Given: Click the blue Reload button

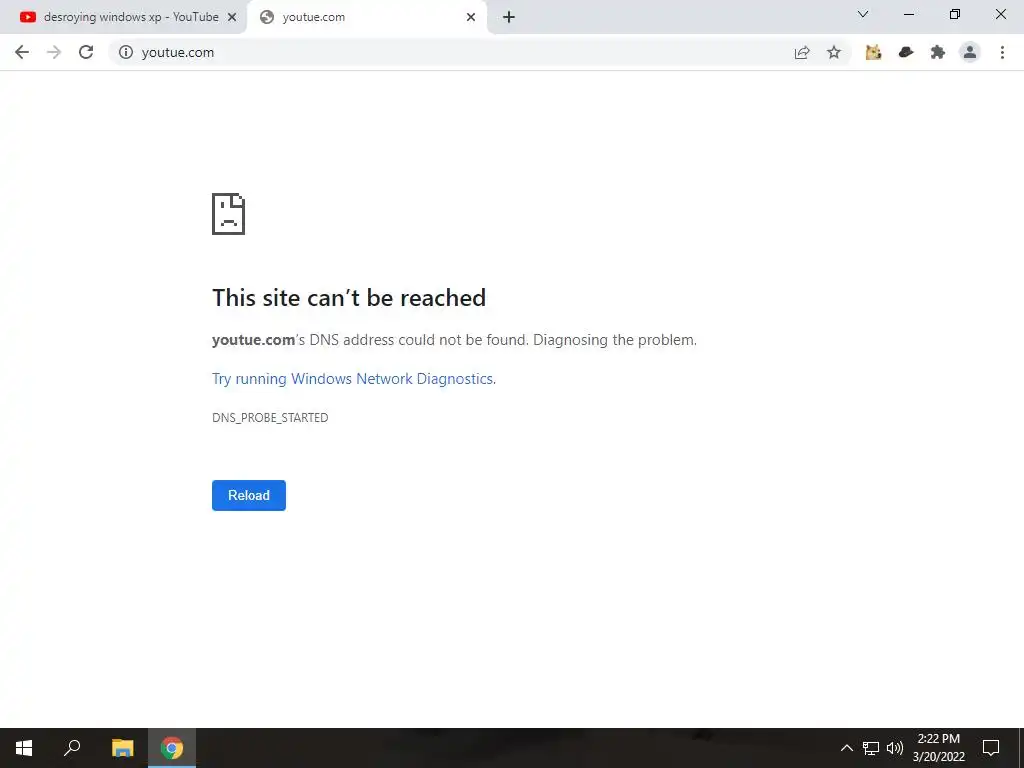Looking at the screenshot, I should point(249,496).
